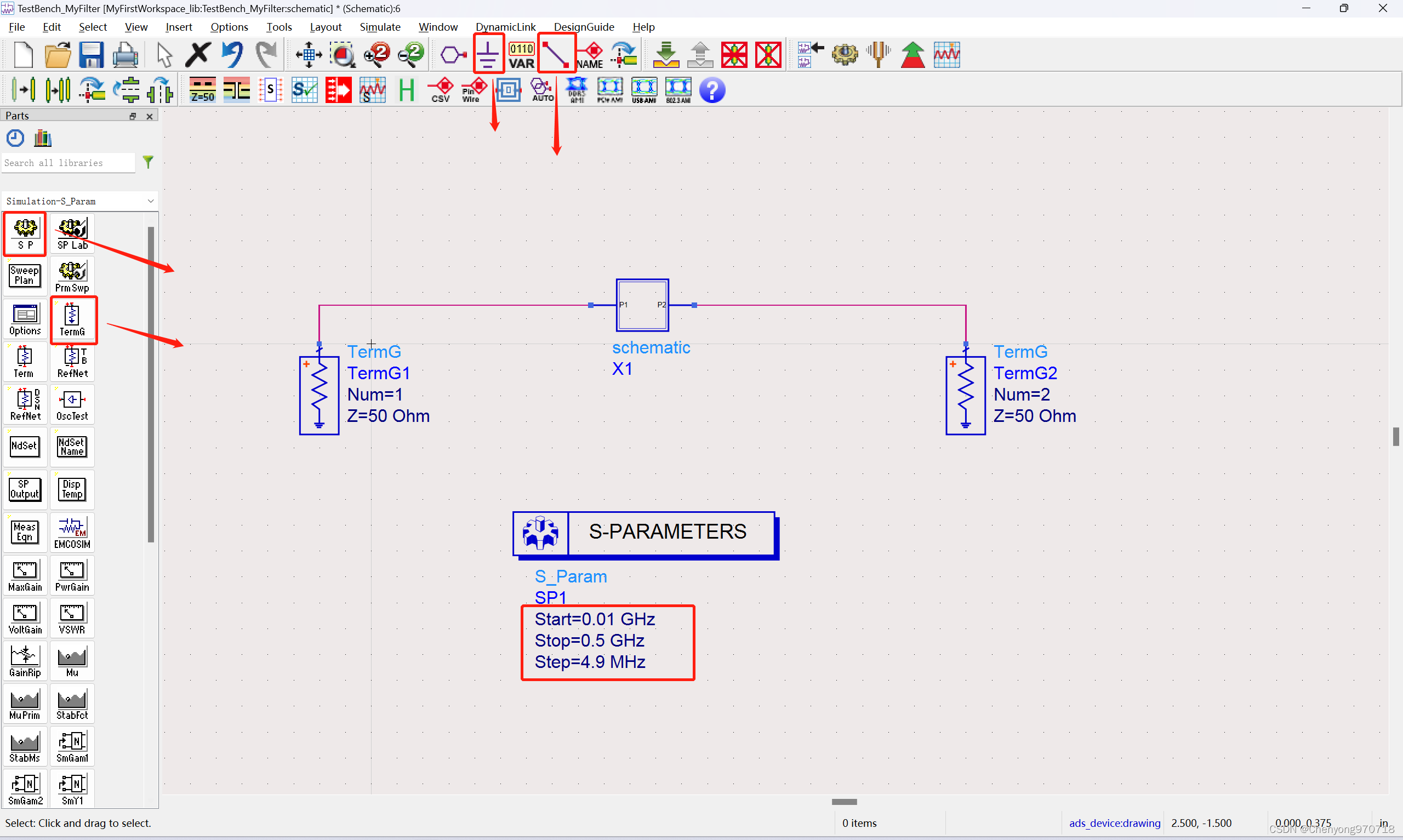Open the Simulate menu
The height and width of the screenshot is (840, 1403).
click(380, 27)
